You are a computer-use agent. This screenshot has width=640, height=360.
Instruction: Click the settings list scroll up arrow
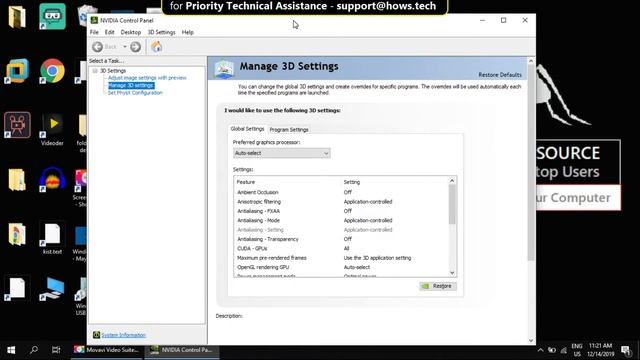(x=452, y=181)
